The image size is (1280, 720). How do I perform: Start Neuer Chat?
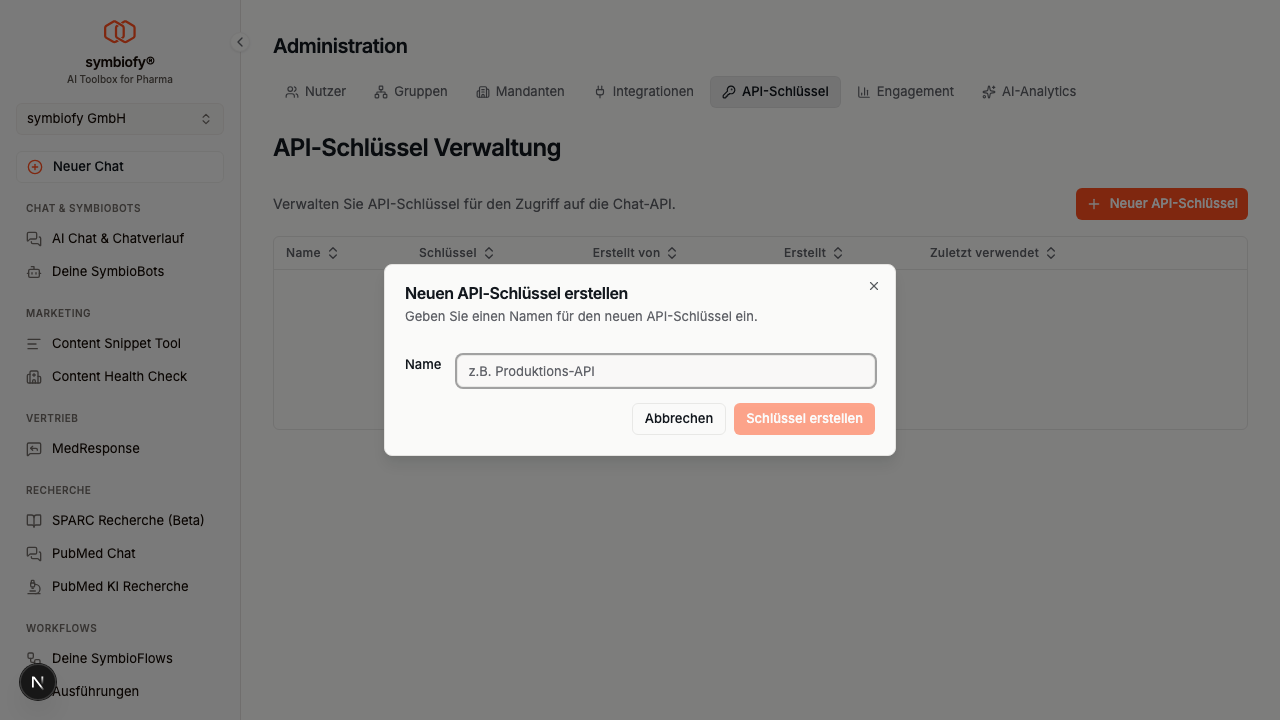tap(119, 166)
